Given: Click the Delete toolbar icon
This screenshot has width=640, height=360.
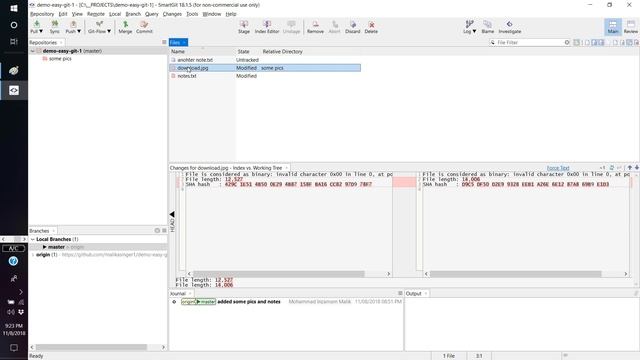Looking at the screenshot, I should (x=371, y=27).
